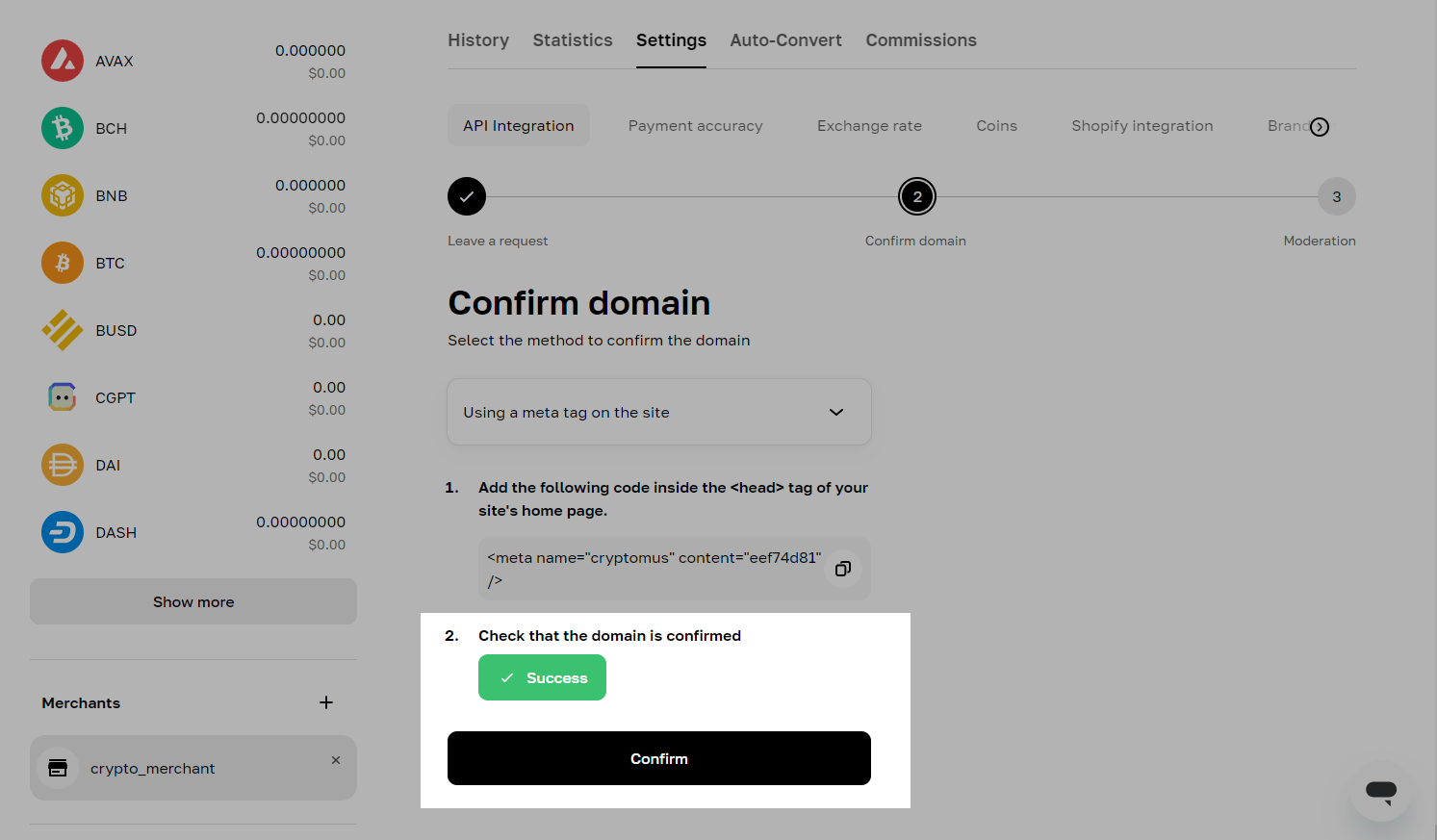
Task: Add a new merchant with plus icon
Action: [x=326, y=702]
